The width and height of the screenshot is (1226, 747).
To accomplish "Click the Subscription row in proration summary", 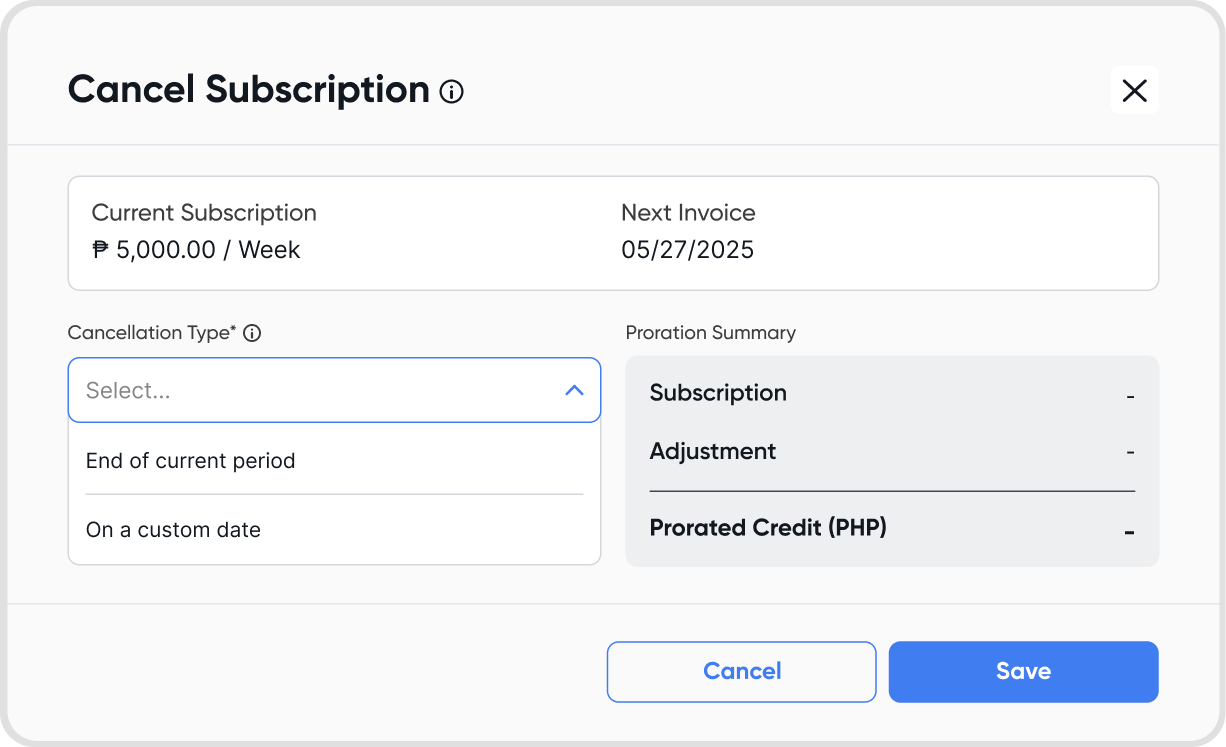I will point(892,393).
